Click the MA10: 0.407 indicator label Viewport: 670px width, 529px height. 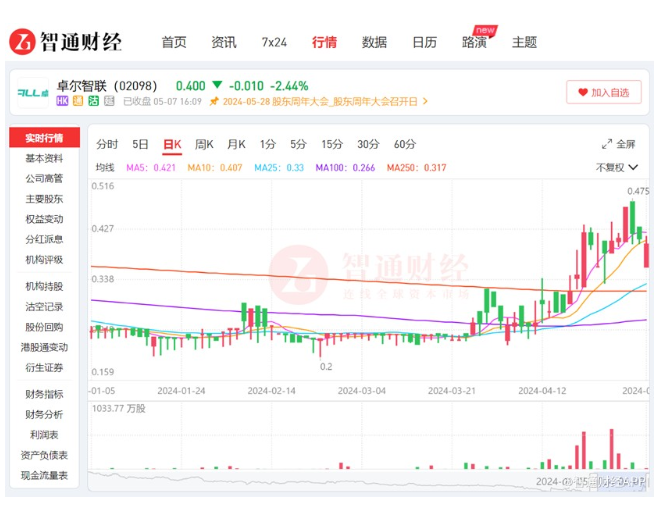click(x=215, y=168)
